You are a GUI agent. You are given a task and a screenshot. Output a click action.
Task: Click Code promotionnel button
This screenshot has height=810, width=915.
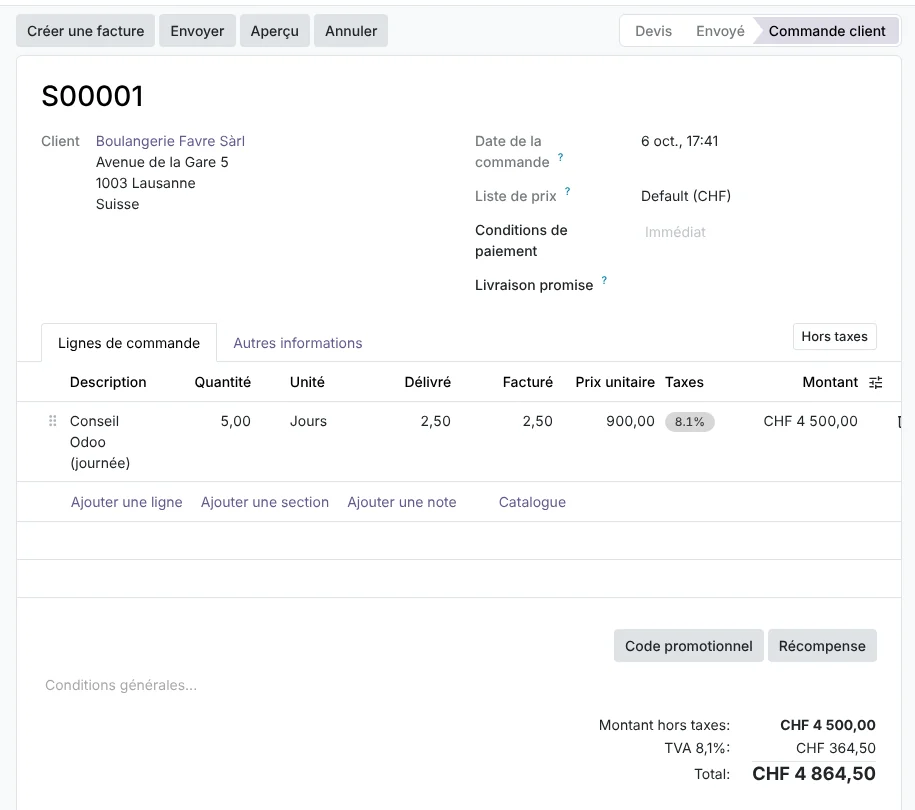689,646
